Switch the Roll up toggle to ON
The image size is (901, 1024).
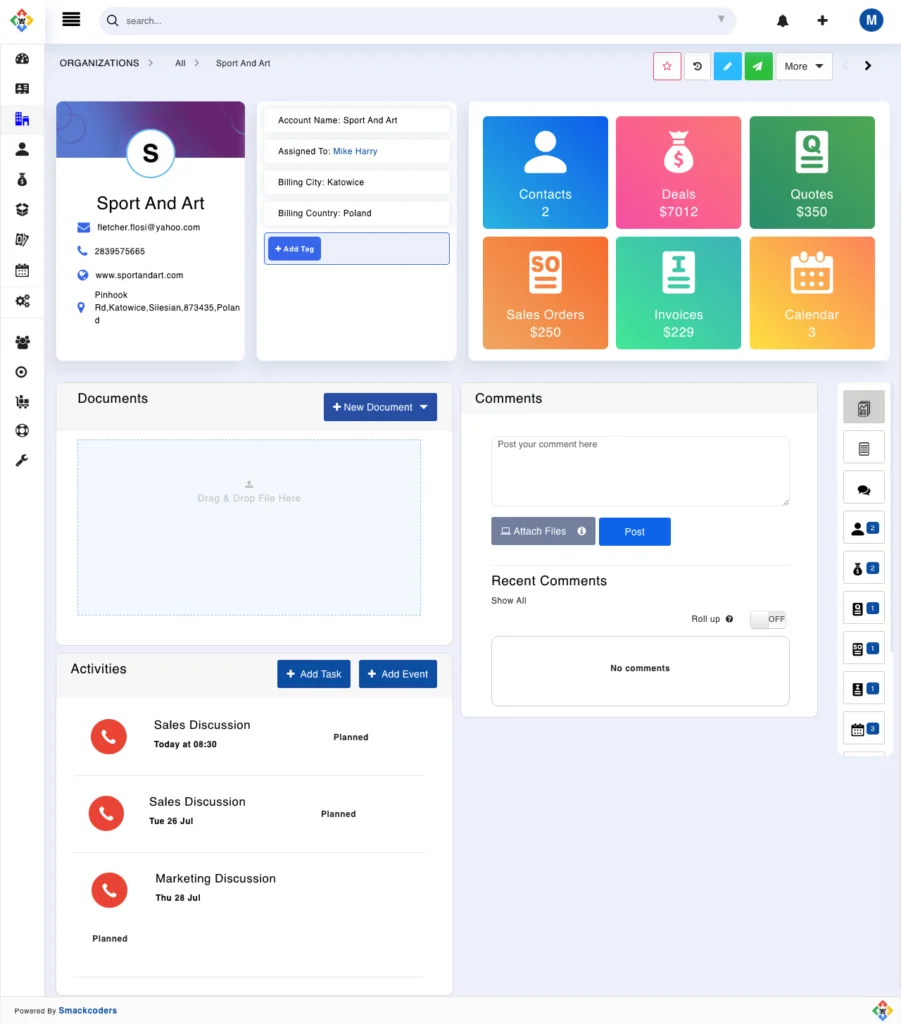tap(768, 618)
